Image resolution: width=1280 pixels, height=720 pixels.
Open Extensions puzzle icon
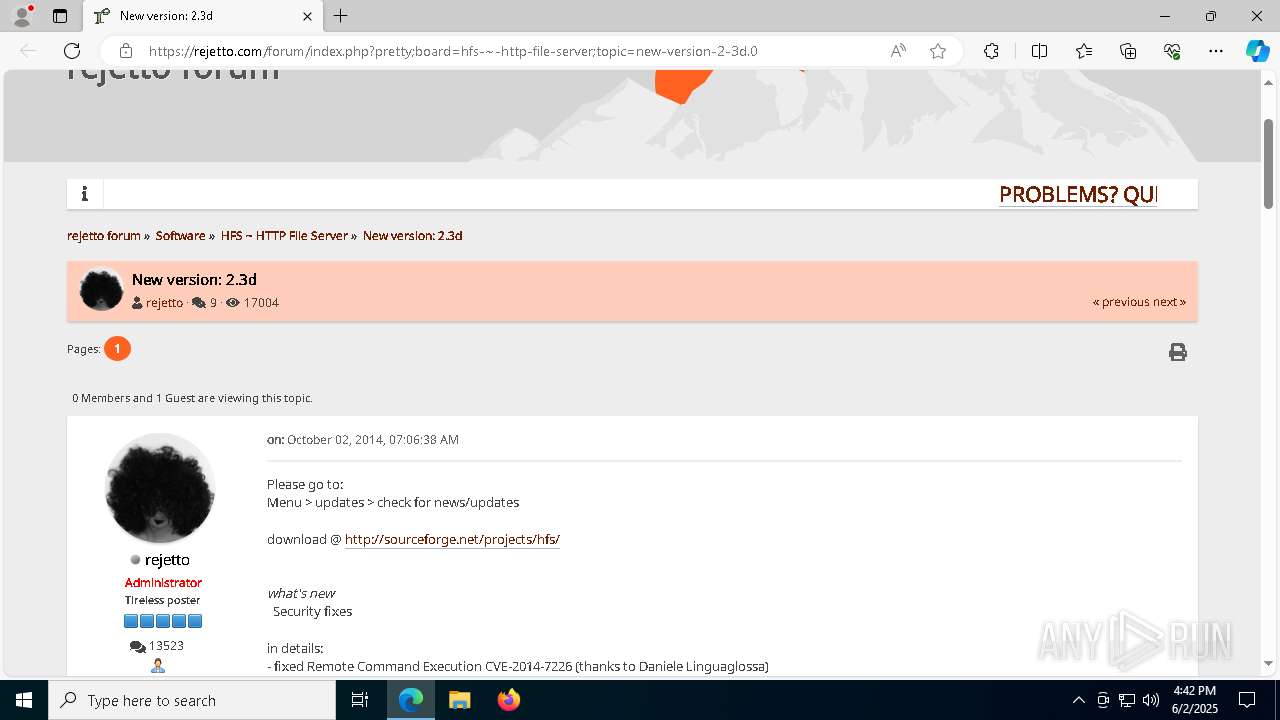pyautogui.click(x=991, y=51)
